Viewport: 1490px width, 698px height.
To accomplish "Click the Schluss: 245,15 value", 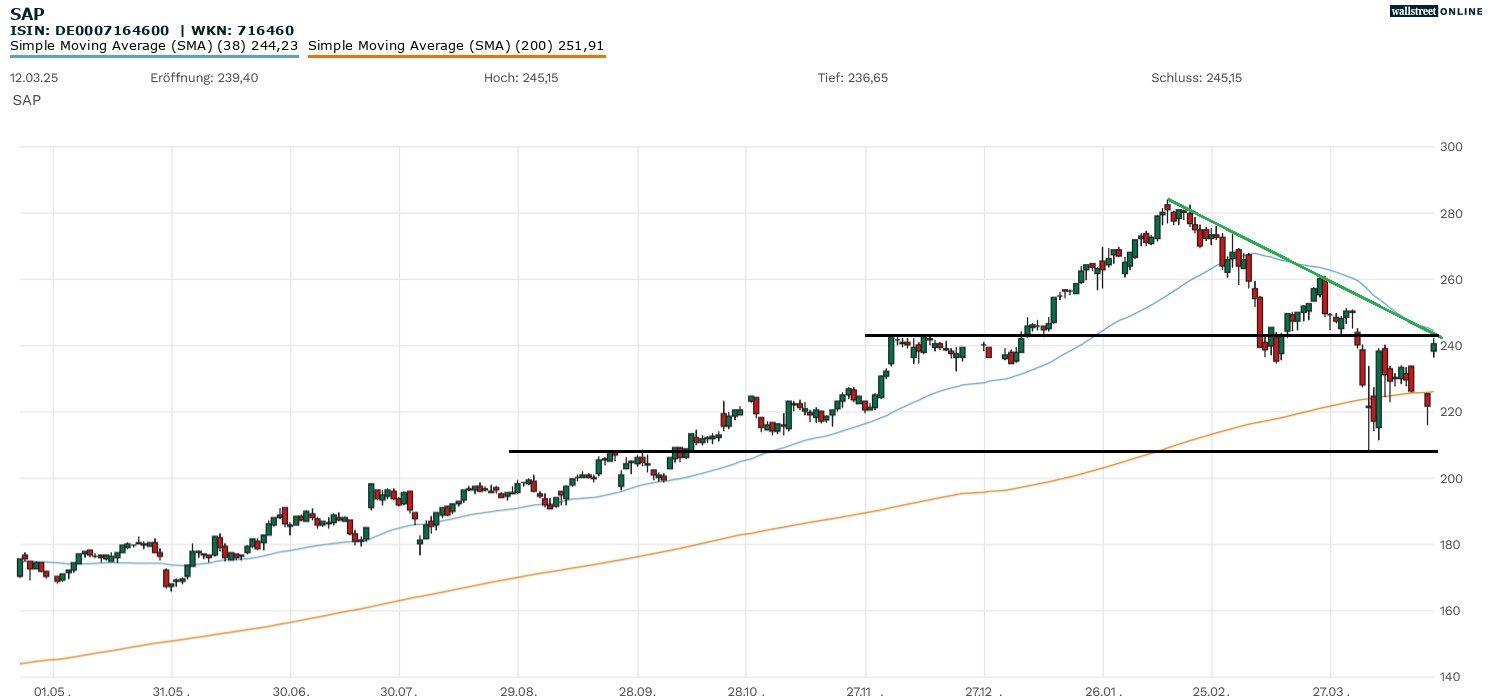I will click(1196, 77).
